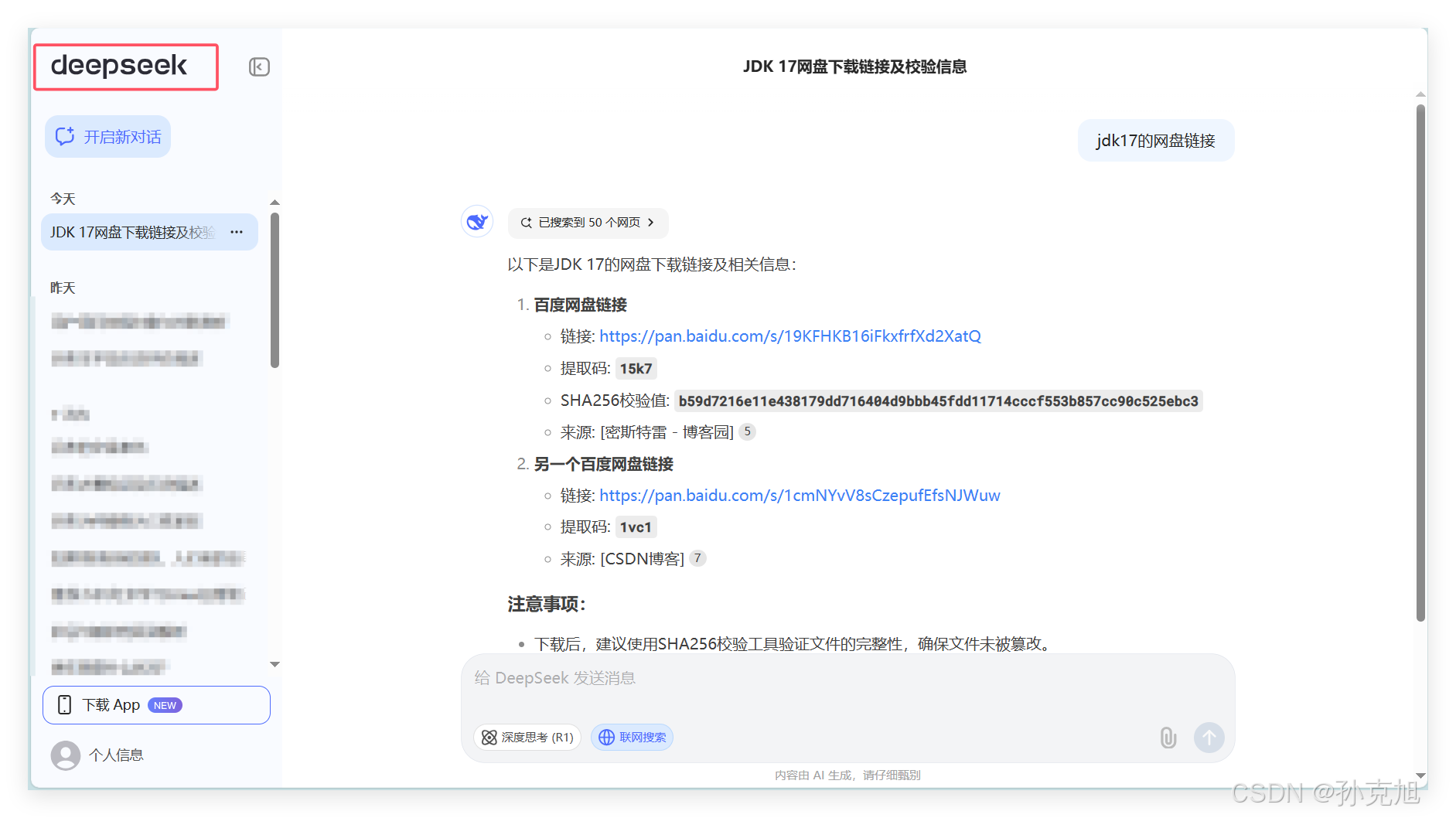Image resolution: width=1456 pixels, height=818 pixels.
Task: Click the extraction code 1vc1
Action: pos(636,527)
